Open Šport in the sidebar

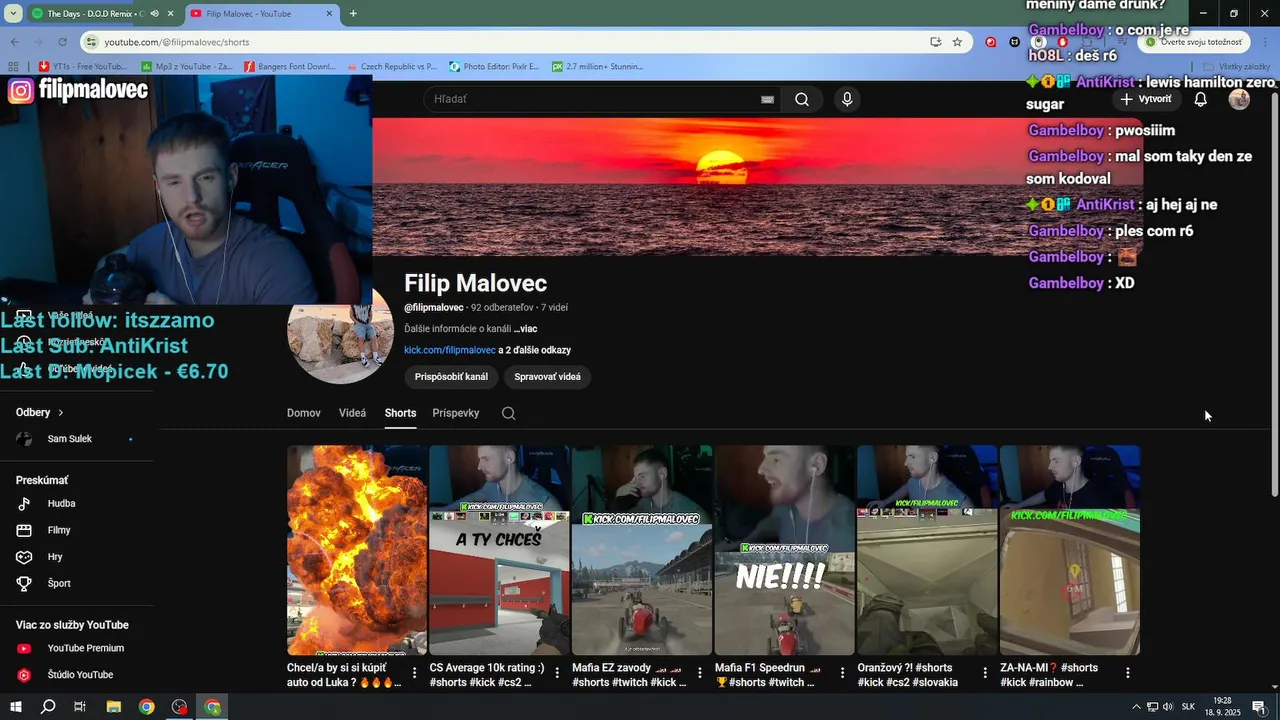click(x=59, y=583)
